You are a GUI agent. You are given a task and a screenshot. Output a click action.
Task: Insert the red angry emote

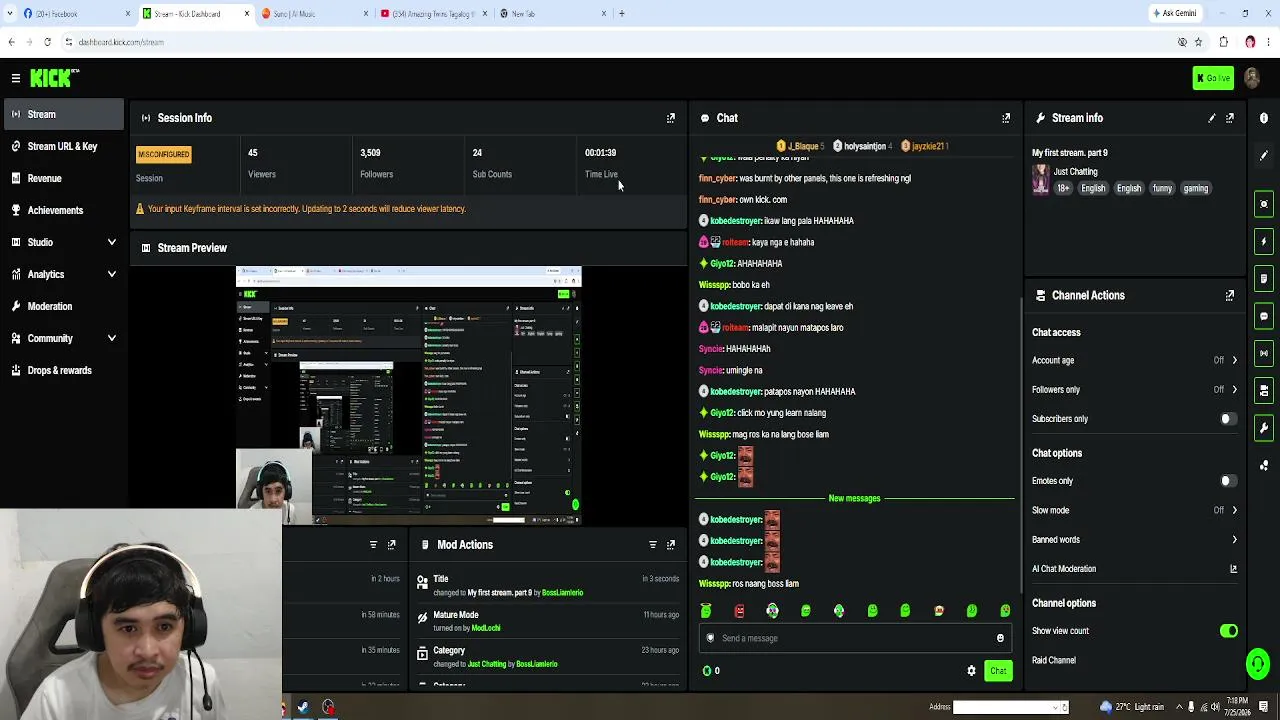[x=739, y=611]
